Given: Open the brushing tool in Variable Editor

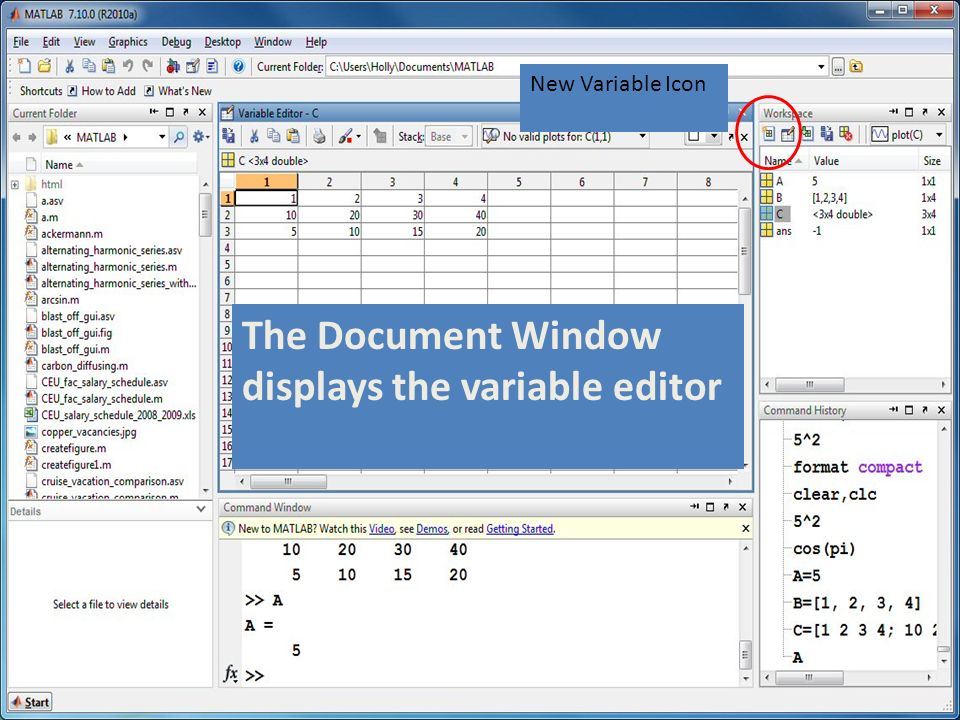Looking at the screenshot, I should pos(346,136).
